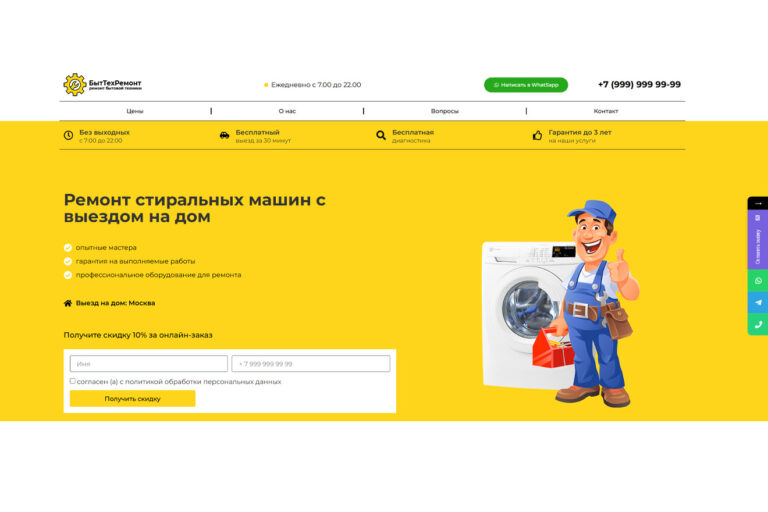Open the Контакт menu item
The image size is (768, 512).
[606, 111]
